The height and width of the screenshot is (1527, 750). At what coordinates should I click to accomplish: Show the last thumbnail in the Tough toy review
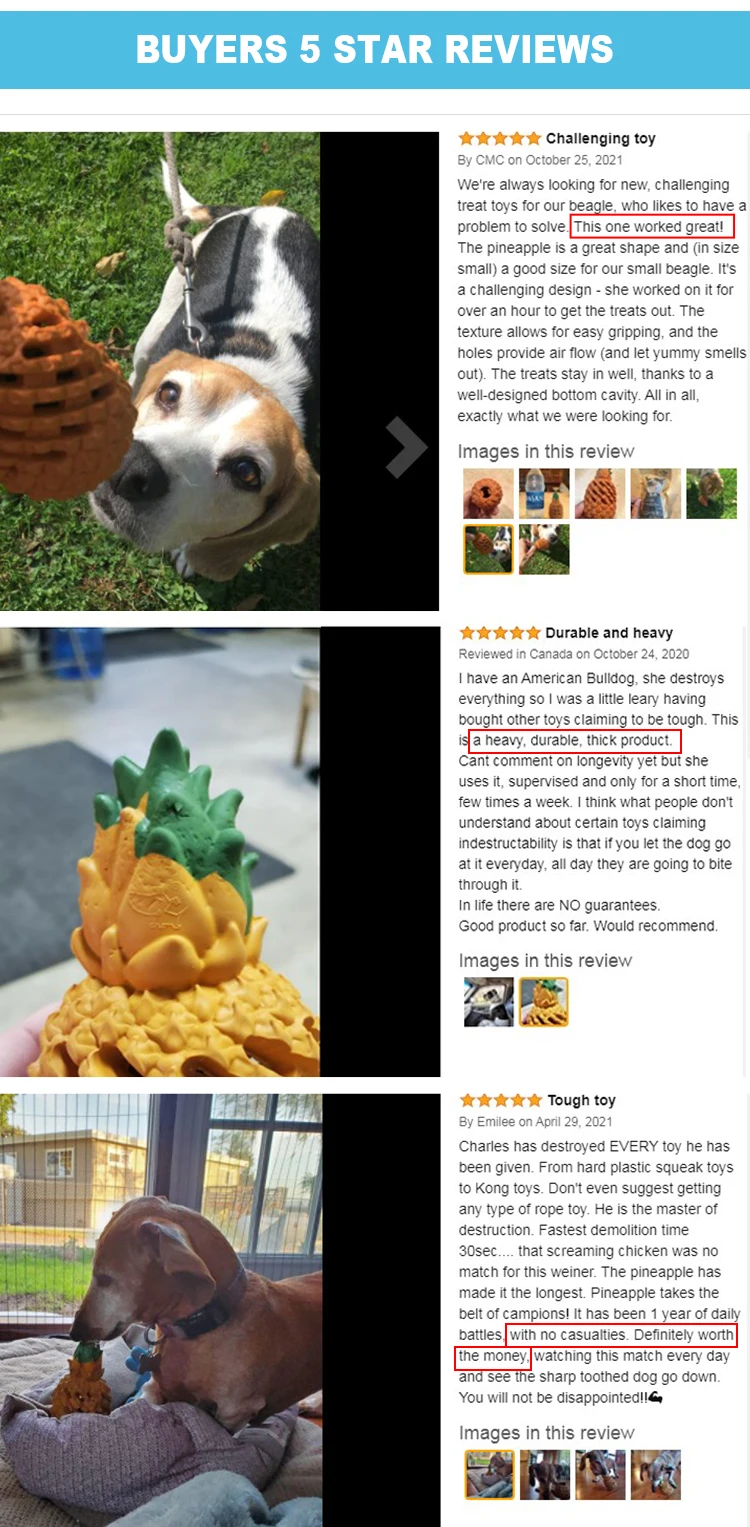pos(656,1474)
